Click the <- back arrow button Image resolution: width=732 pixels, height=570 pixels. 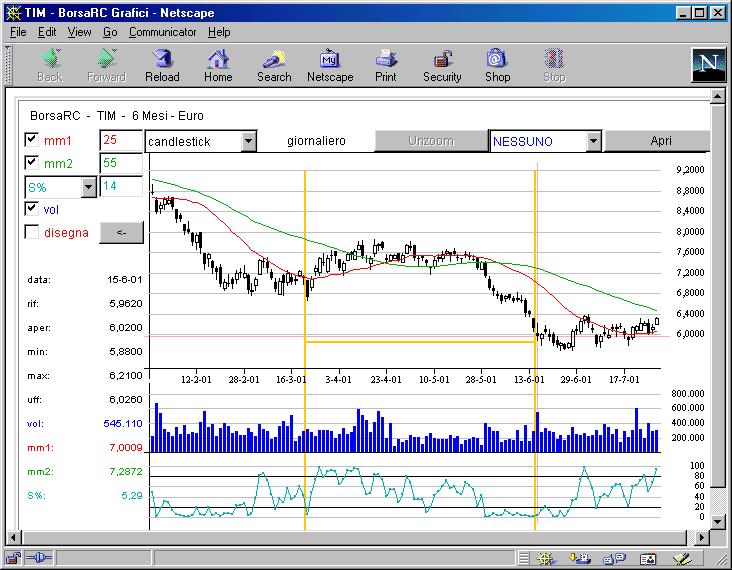121,232
